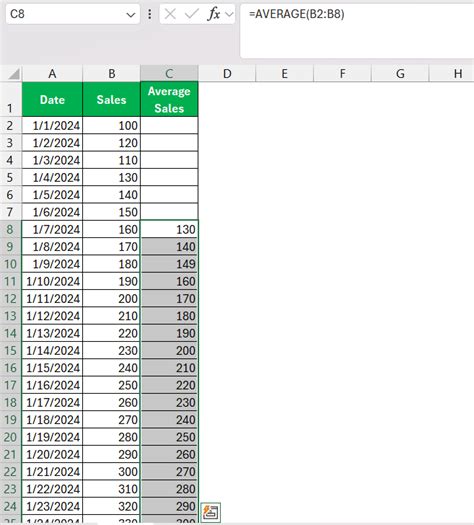Select the column C header
Image resolution: width=474 pixels, height=525 pixels.
coord(169,73)
